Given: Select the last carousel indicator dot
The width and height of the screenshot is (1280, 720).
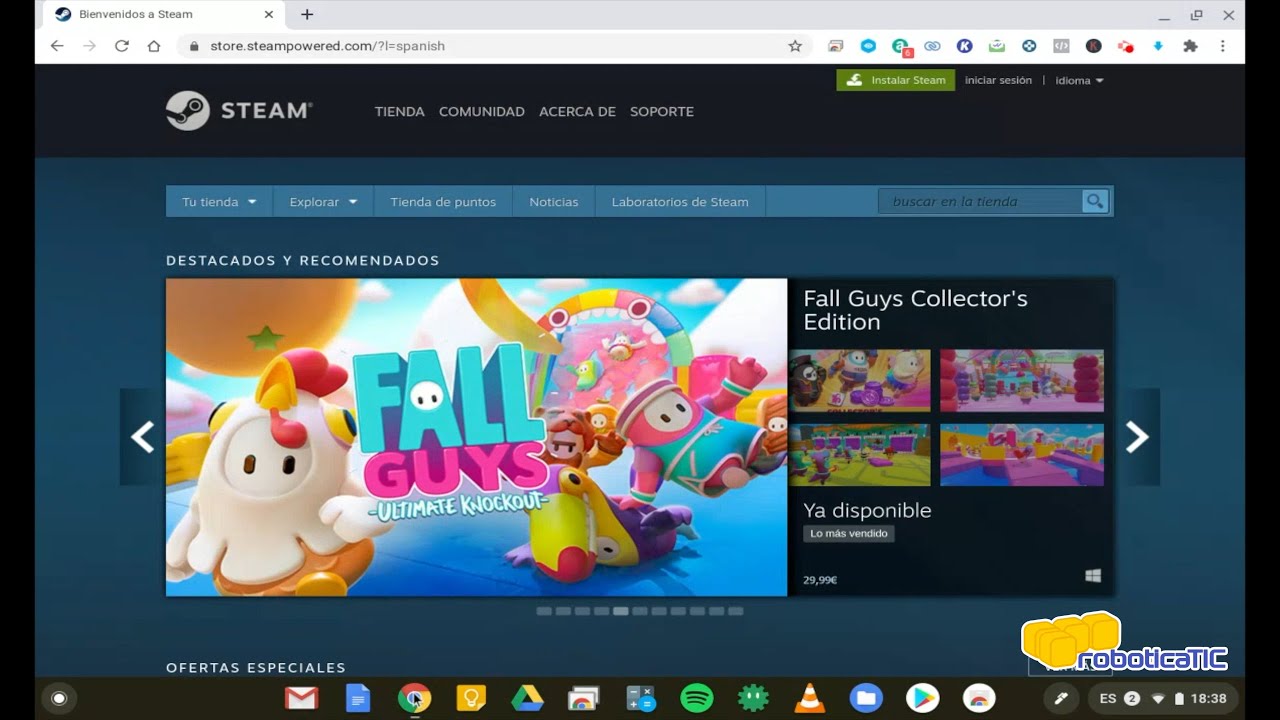Looking at the screenshot, I should 736,611.
